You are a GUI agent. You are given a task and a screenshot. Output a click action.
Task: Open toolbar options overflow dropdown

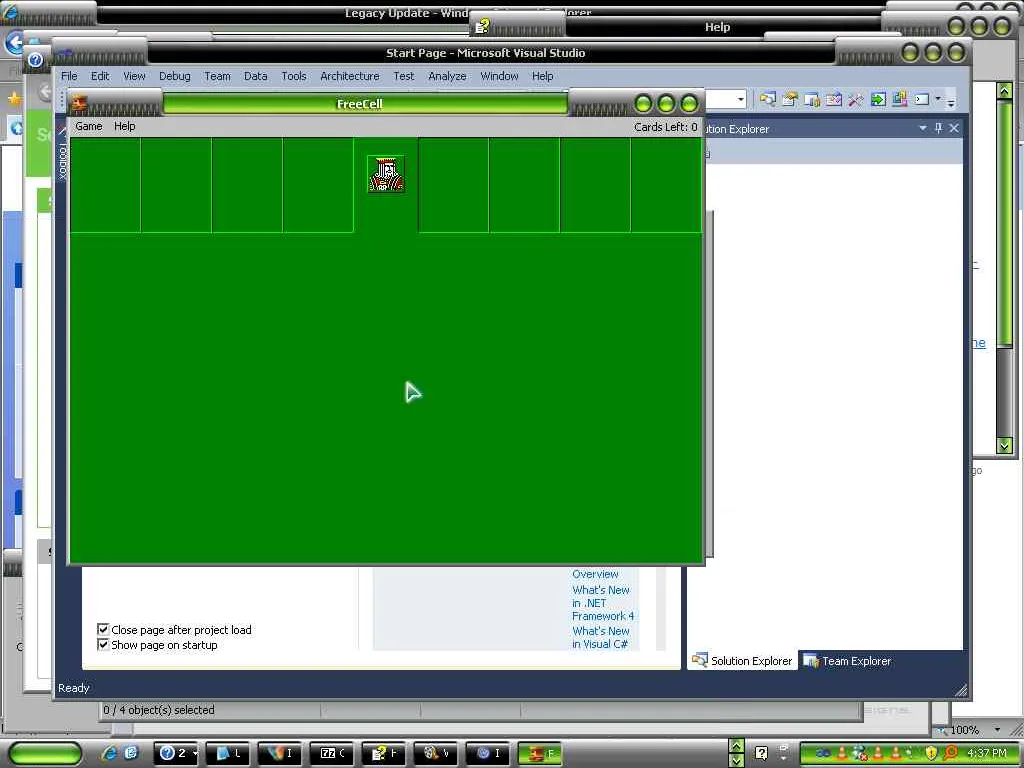tap(951, 102)
